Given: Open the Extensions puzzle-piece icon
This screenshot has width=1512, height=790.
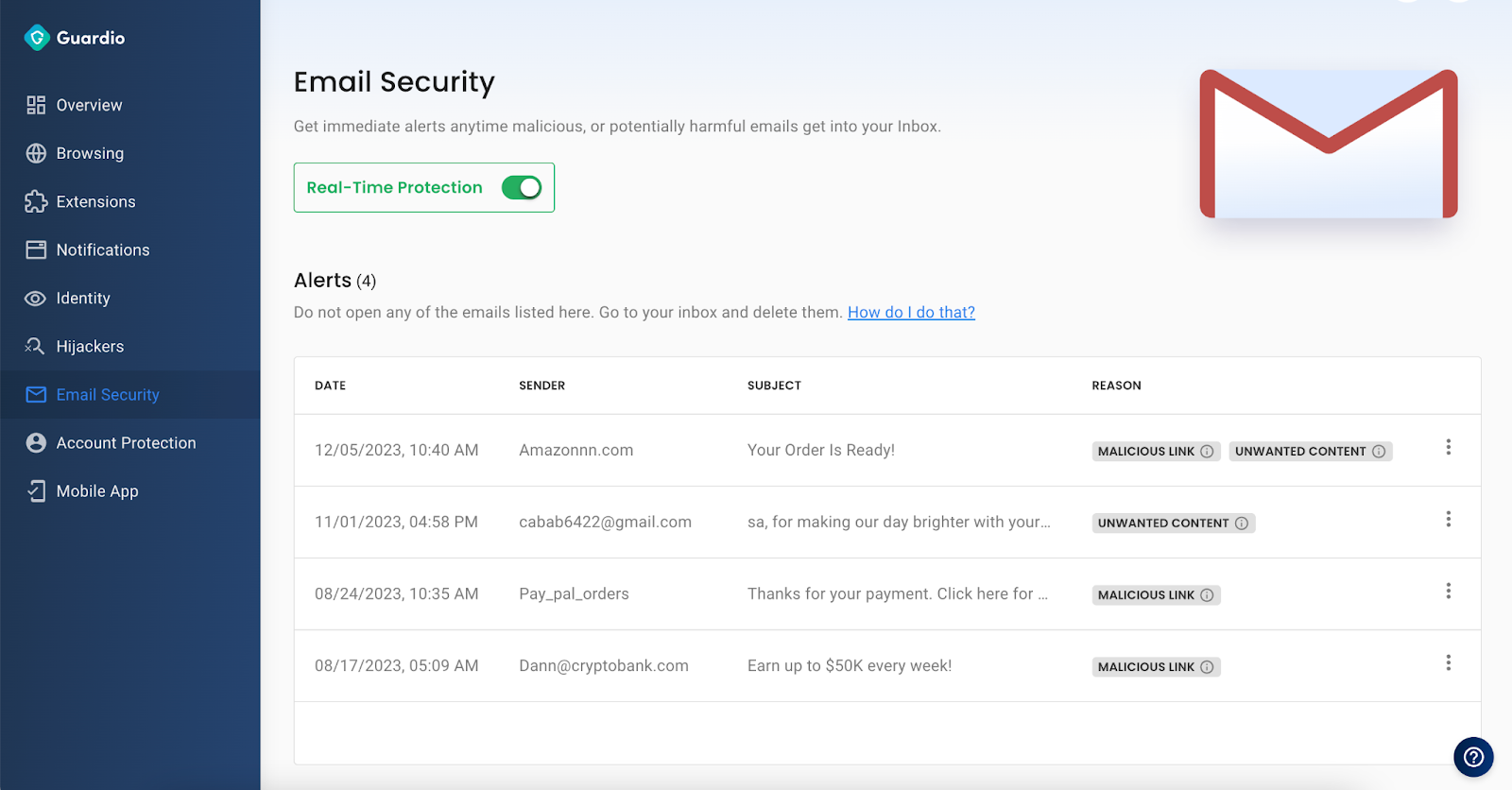Looking at the screenshot, I should click(36, 201).
